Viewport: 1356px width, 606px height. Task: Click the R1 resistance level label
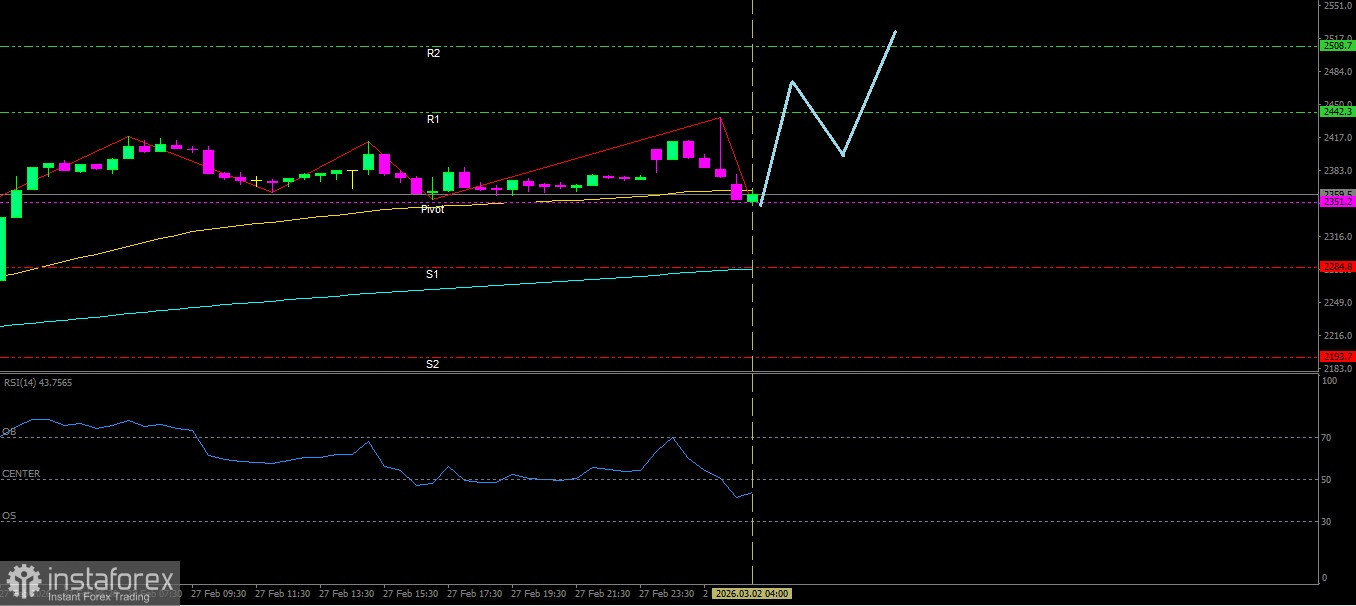[433, 119]
